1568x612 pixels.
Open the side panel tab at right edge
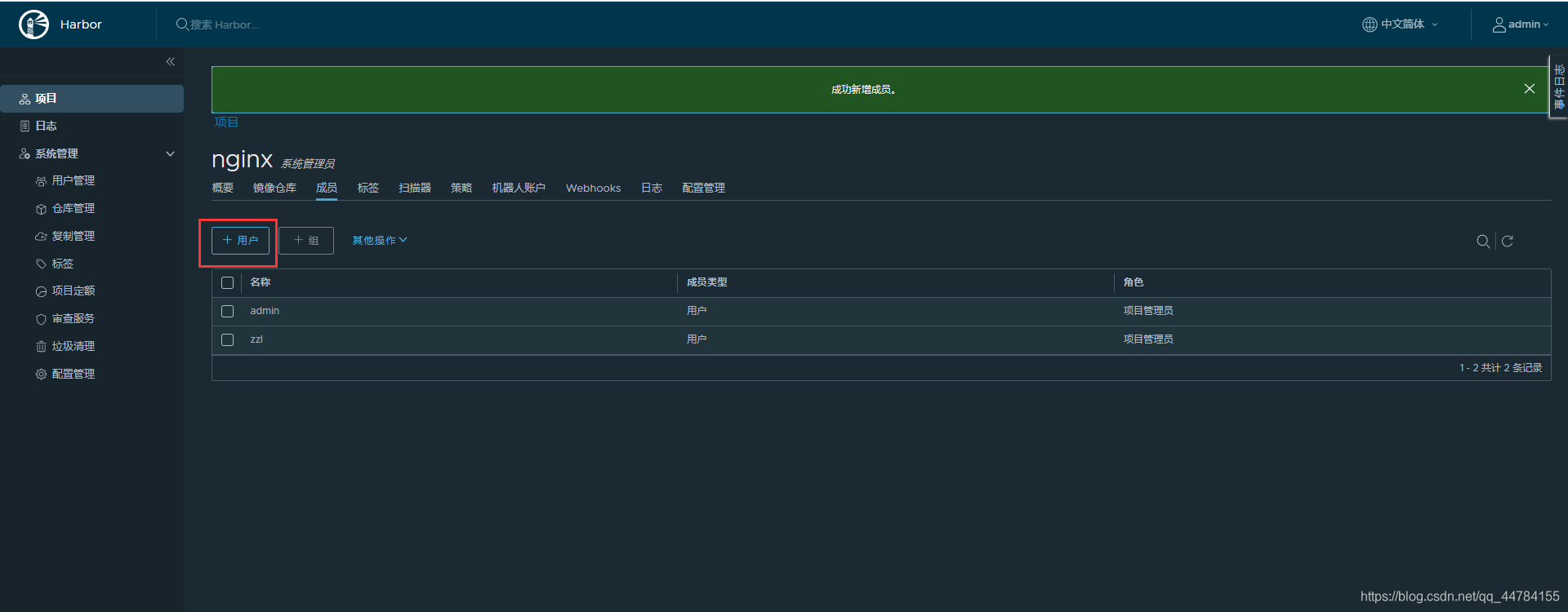(x=1559, y=87)
